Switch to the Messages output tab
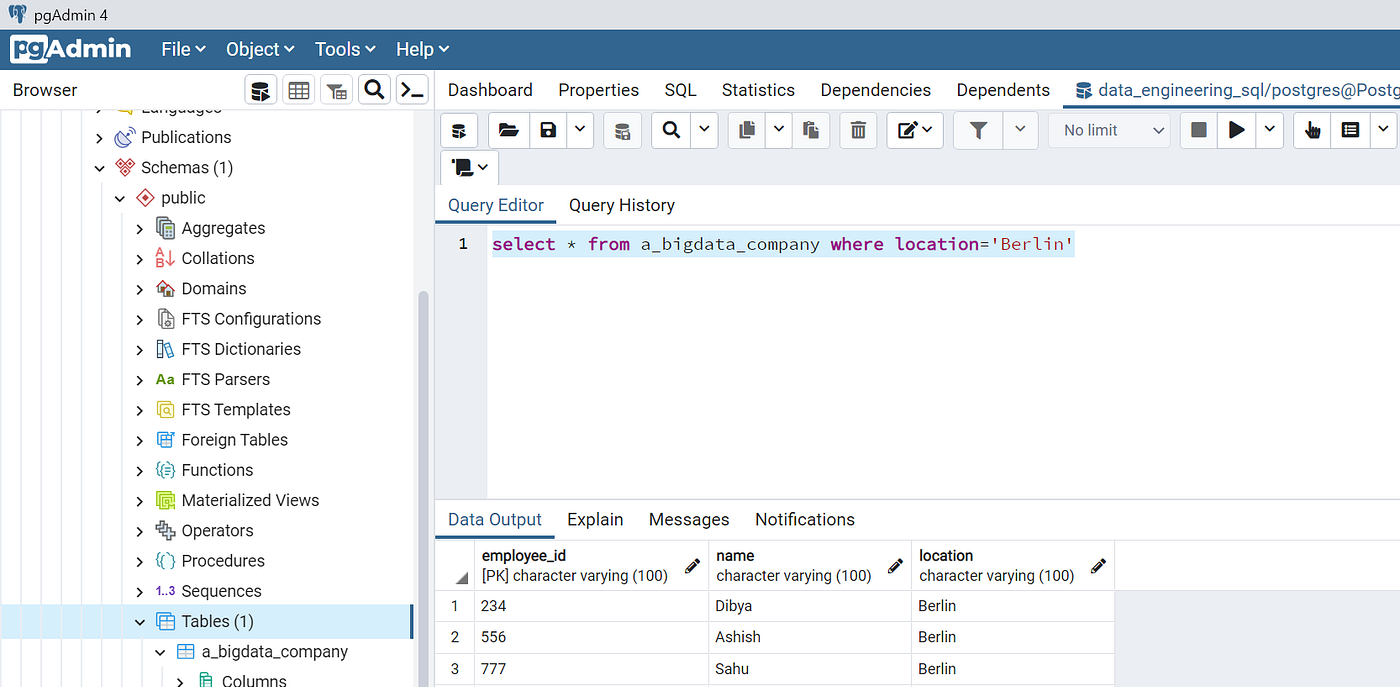Screen dimensions: 1400x687 688,519
